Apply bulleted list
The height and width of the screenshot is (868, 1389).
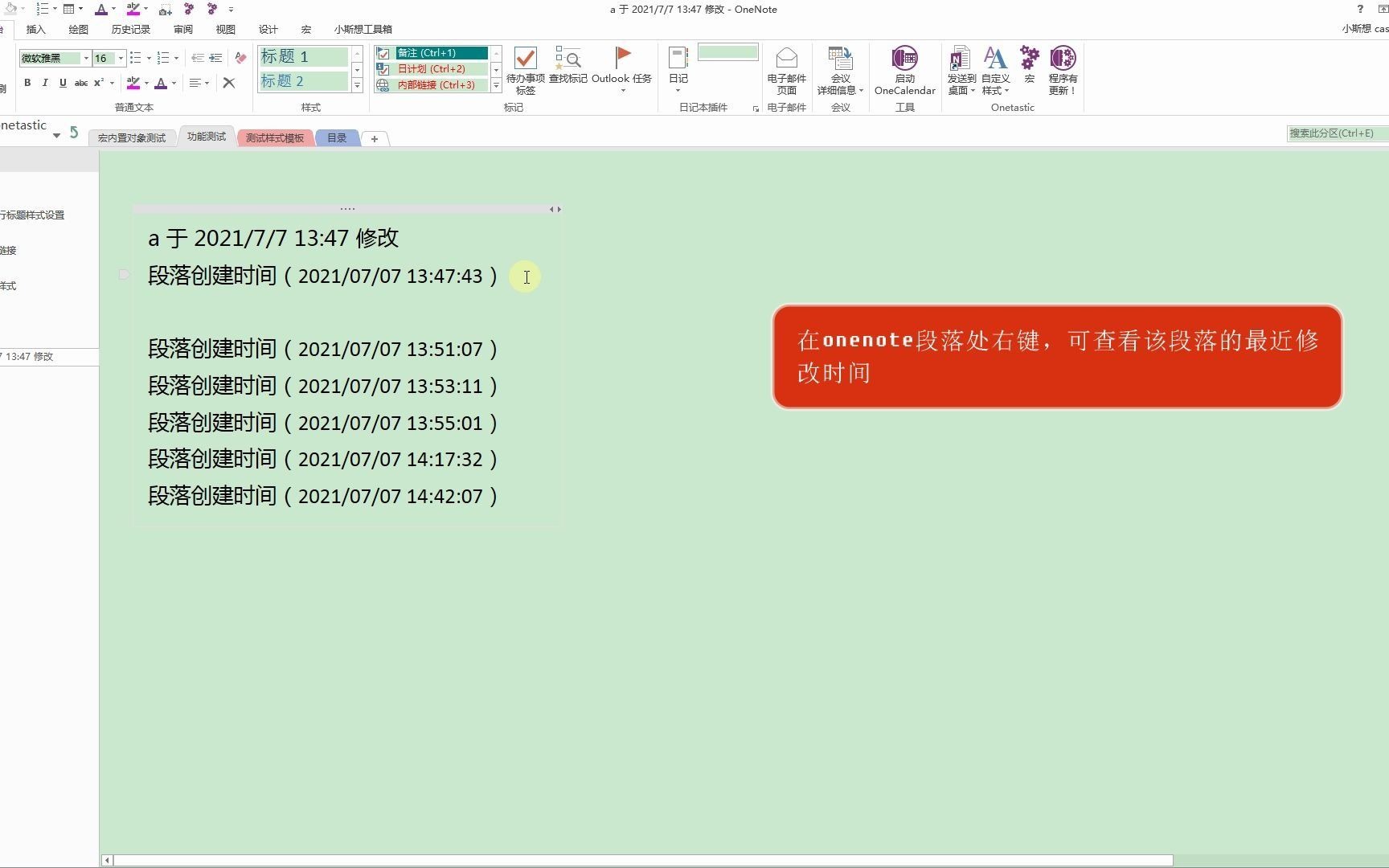tap(136, 58)
